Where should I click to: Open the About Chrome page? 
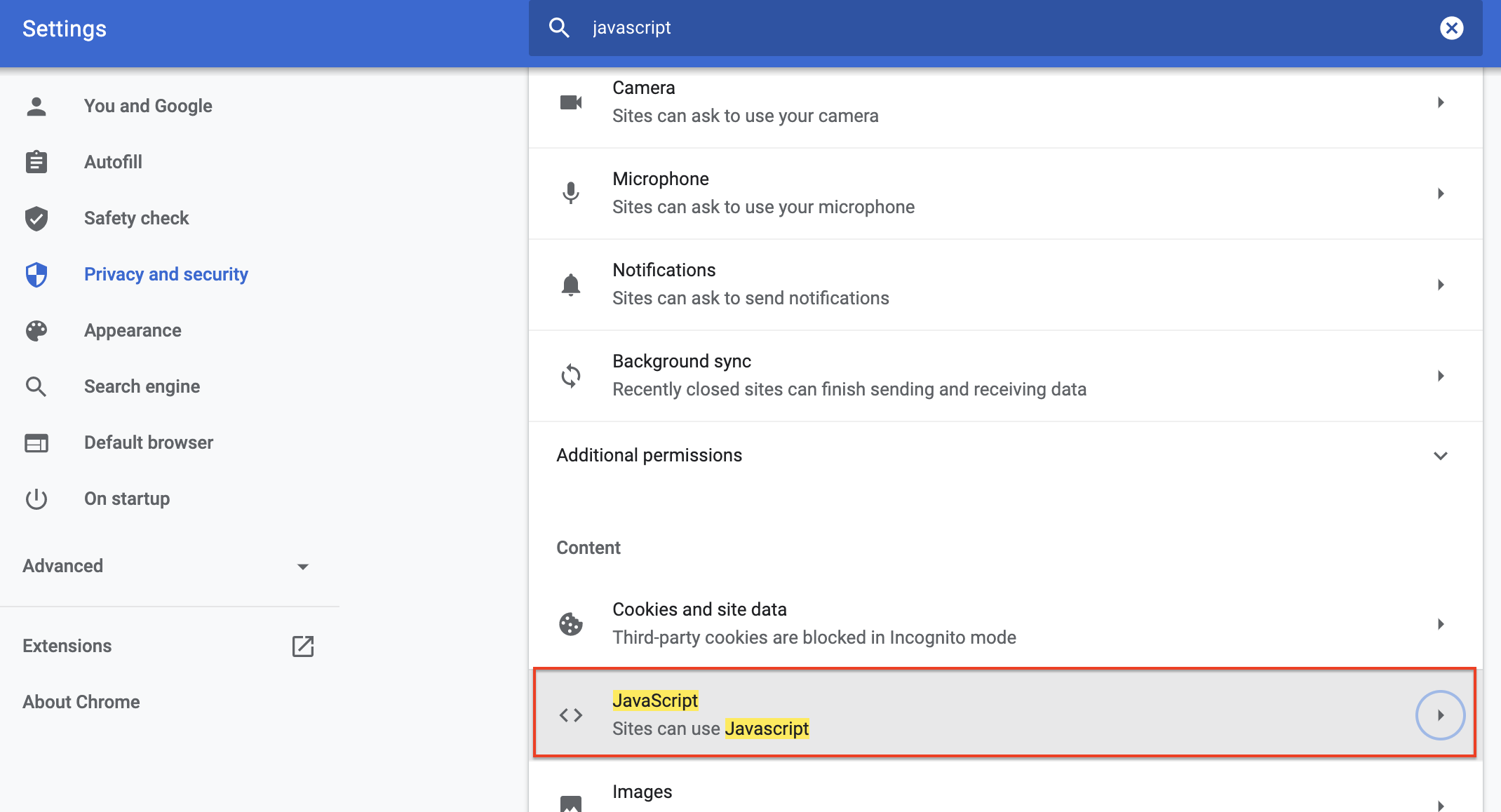tap(81, 702)
